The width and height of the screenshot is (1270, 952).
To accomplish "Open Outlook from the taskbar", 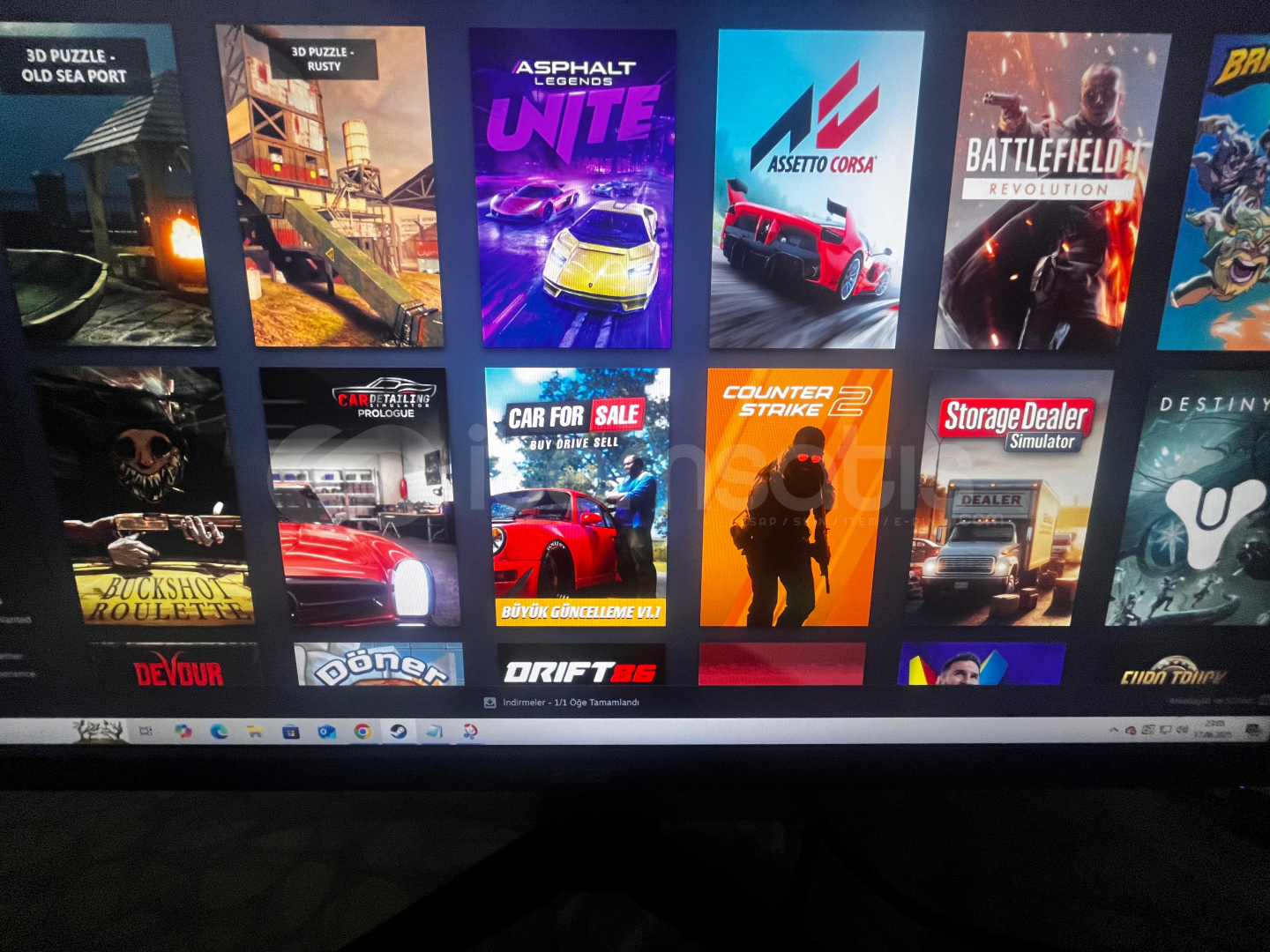I will [326, 732].
